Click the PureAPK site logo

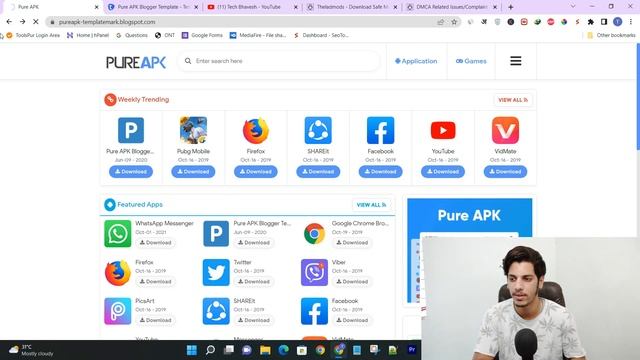(136, 62)
